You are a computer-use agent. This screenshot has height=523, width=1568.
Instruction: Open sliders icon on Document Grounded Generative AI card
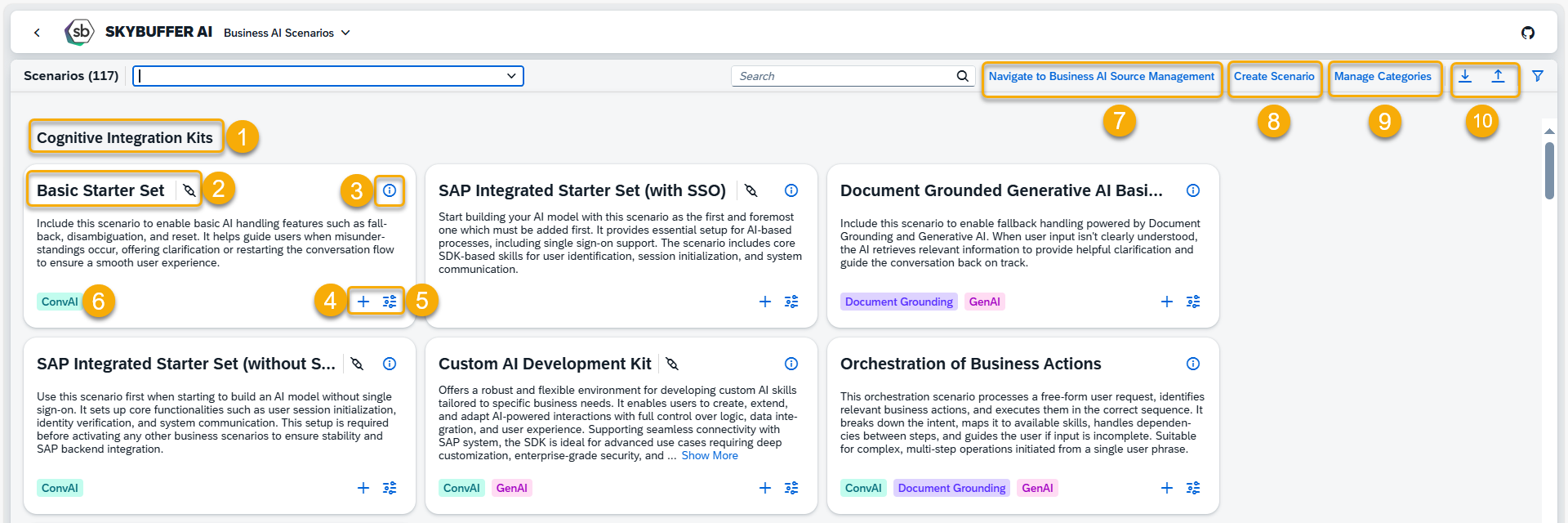click(x=1193, y=302)
